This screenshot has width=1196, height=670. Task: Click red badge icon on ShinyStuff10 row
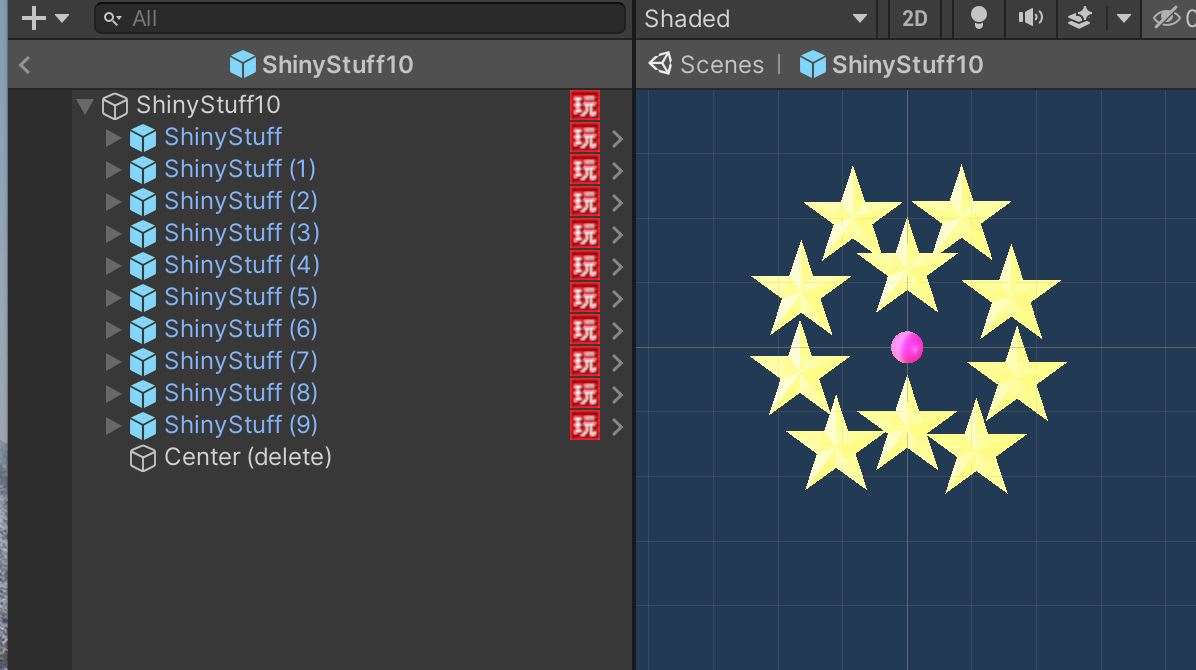[x=585, y=105]
